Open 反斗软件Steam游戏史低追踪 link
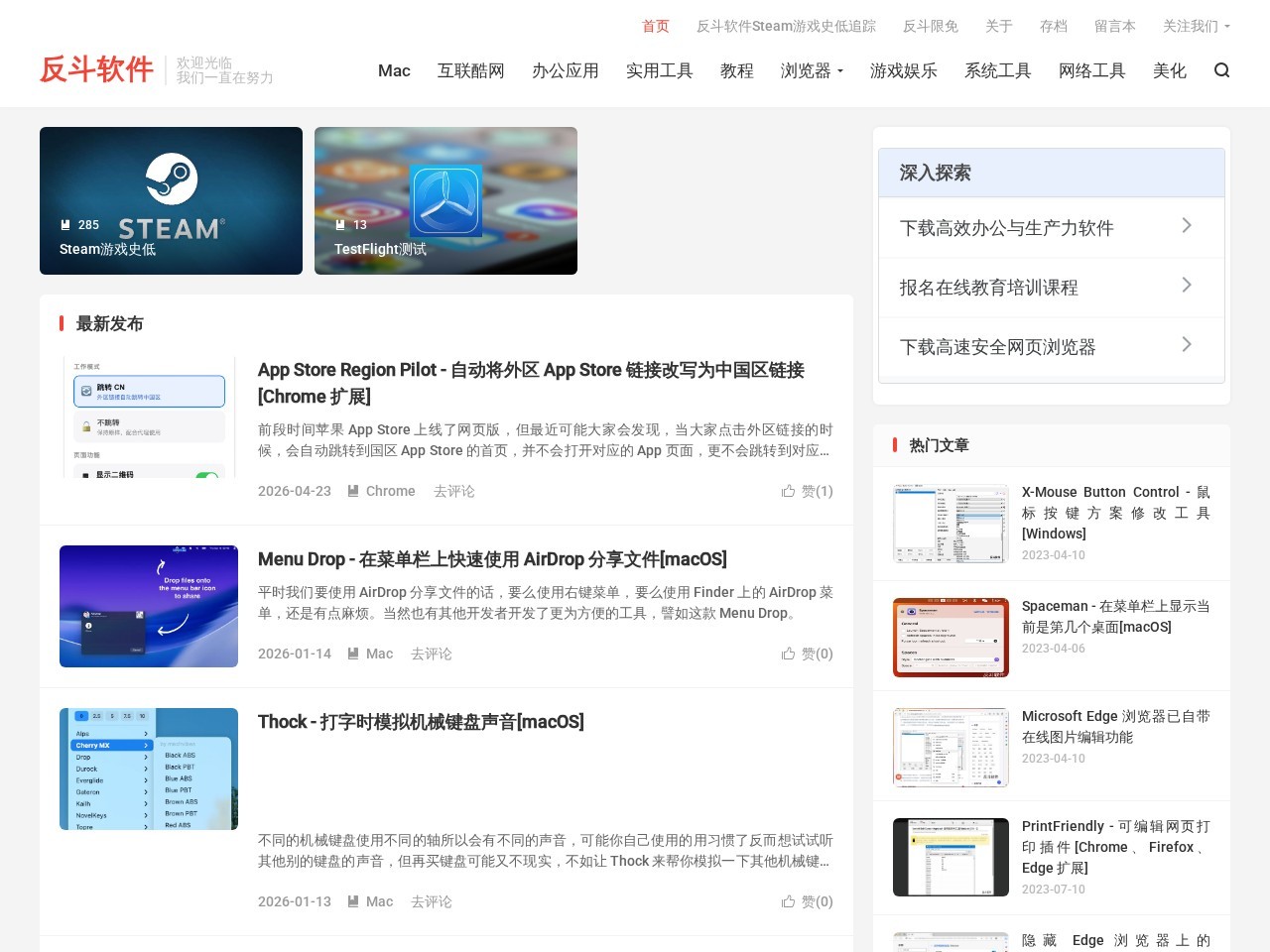This screenshot has width=1270, height=952. click(x=786, y=26)
